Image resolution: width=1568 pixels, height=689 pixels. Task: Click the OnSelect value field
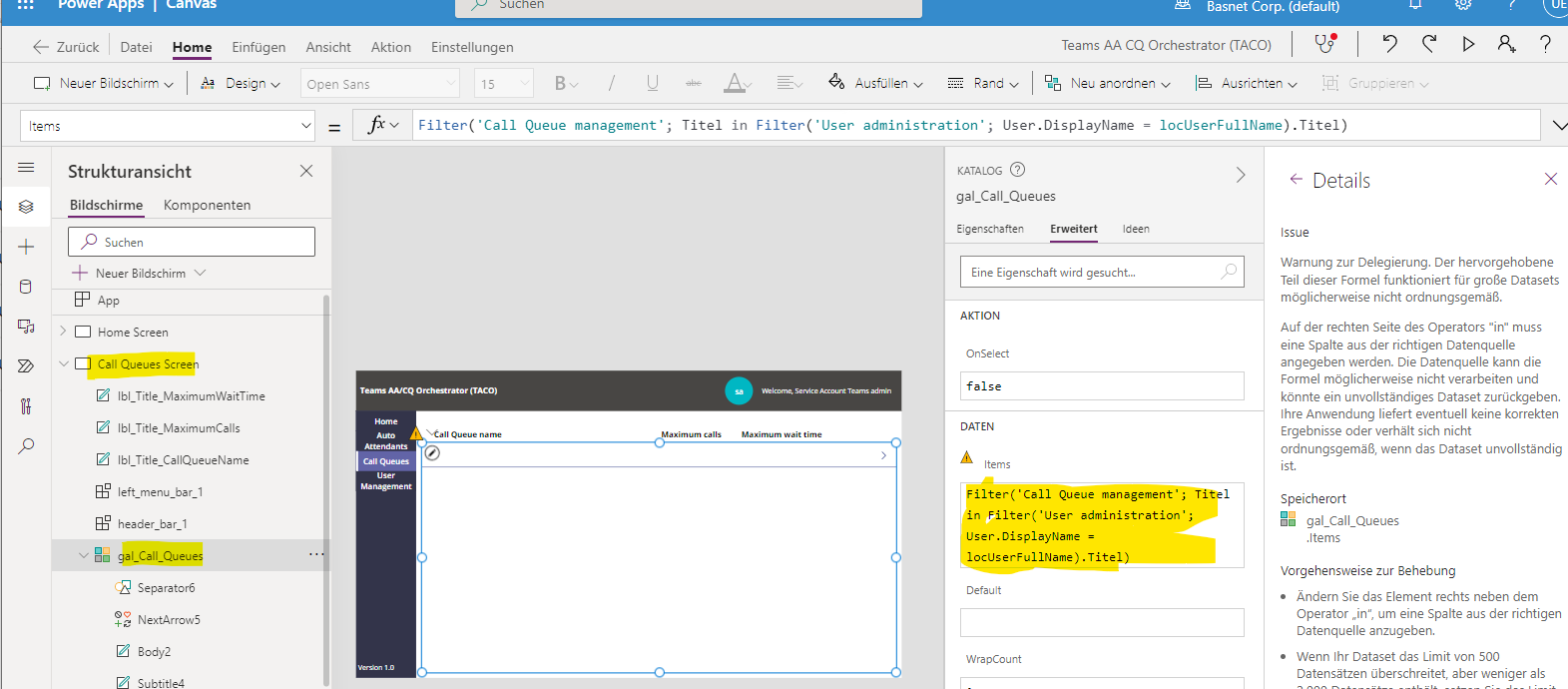(1102, 385)
